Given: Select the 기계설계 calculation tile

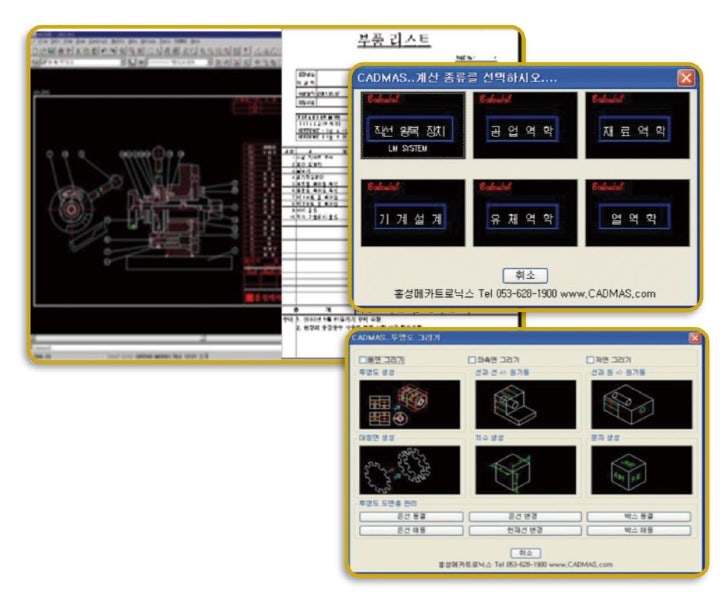Looking at the screenshot, I should pos(413,213).
